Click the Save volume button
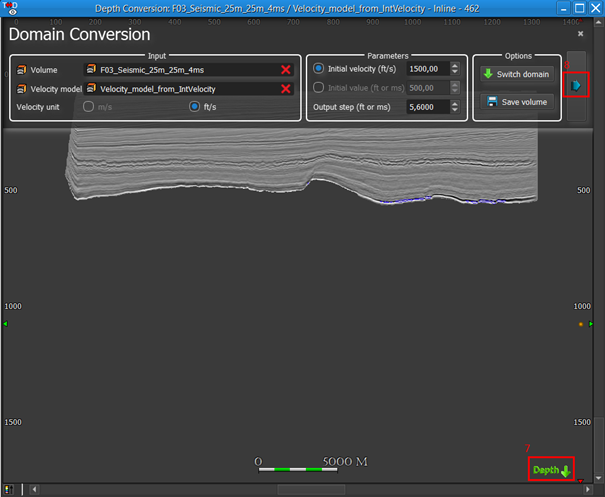This screenshot has height=497, width=605. point(517,102)
